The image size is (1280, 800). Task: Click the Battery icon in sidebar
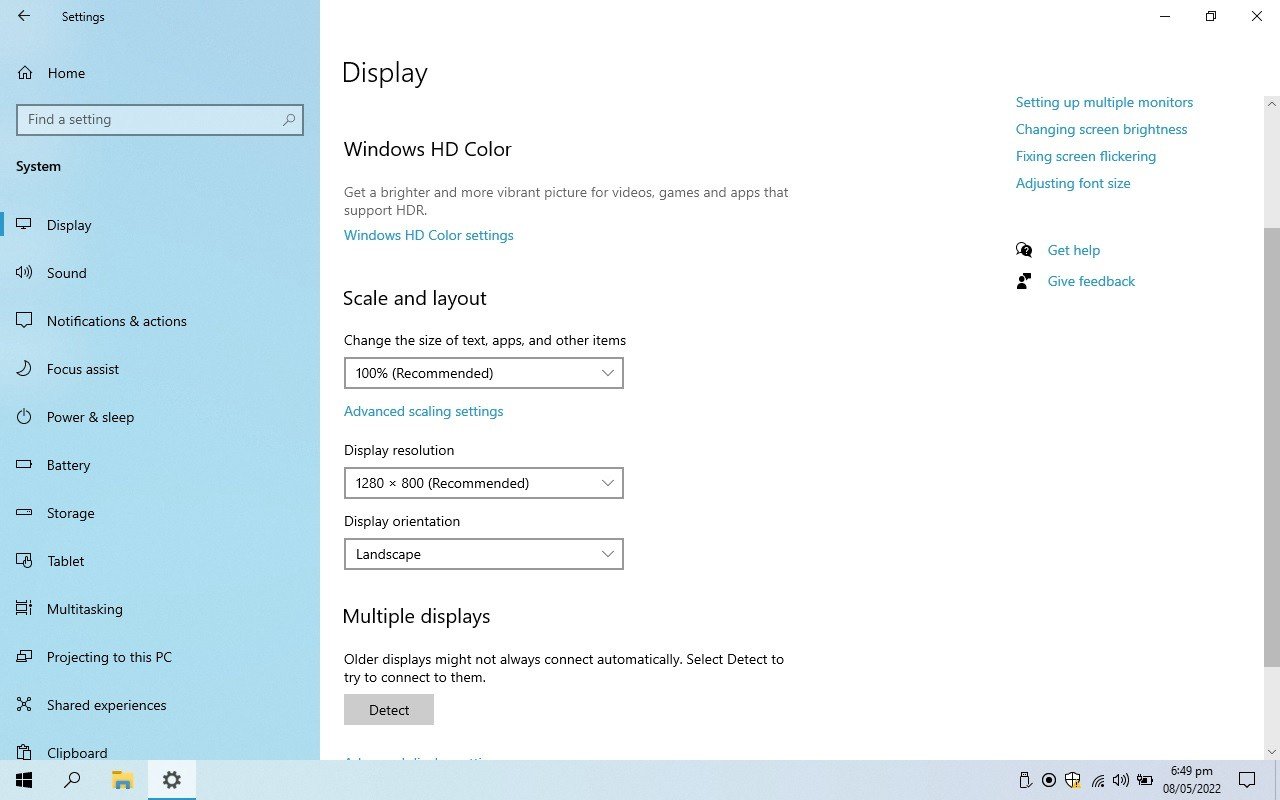pyautogui.click(x=25, y=465)
